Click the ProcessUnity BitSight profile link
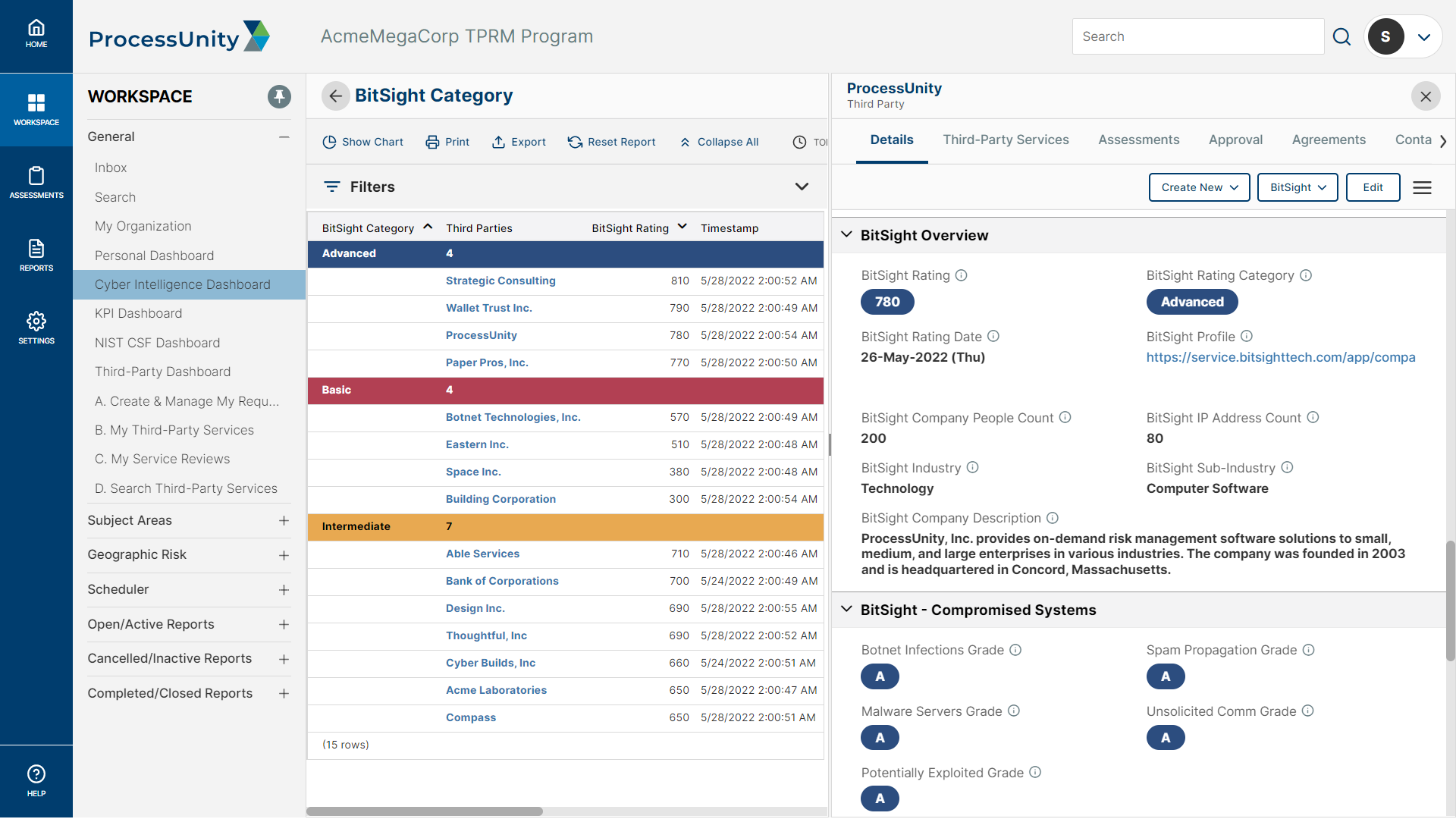 pos(1280,357)
